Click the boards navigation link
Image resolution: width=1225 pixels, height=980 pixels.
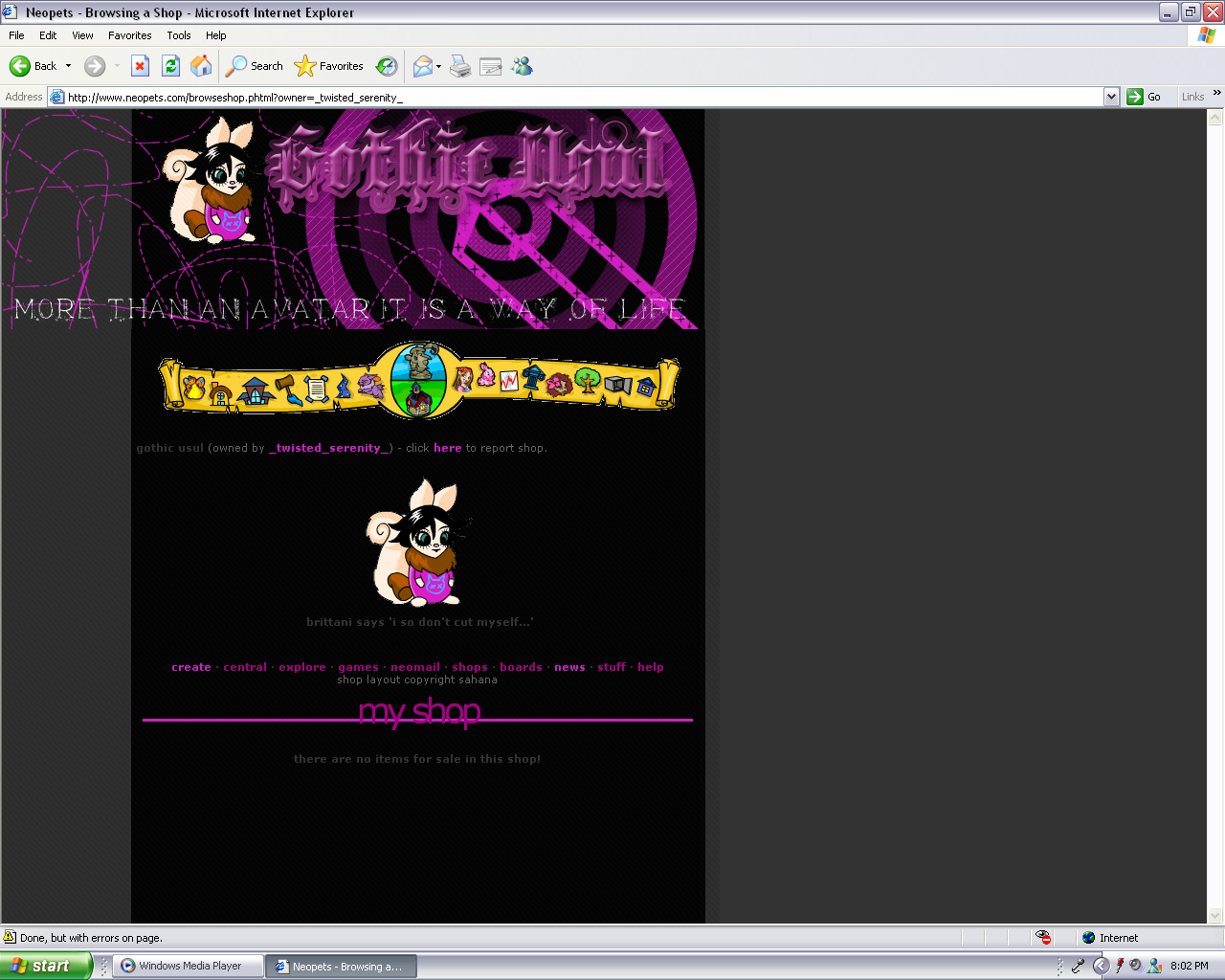pyautogui.click(x=521, y=667)
